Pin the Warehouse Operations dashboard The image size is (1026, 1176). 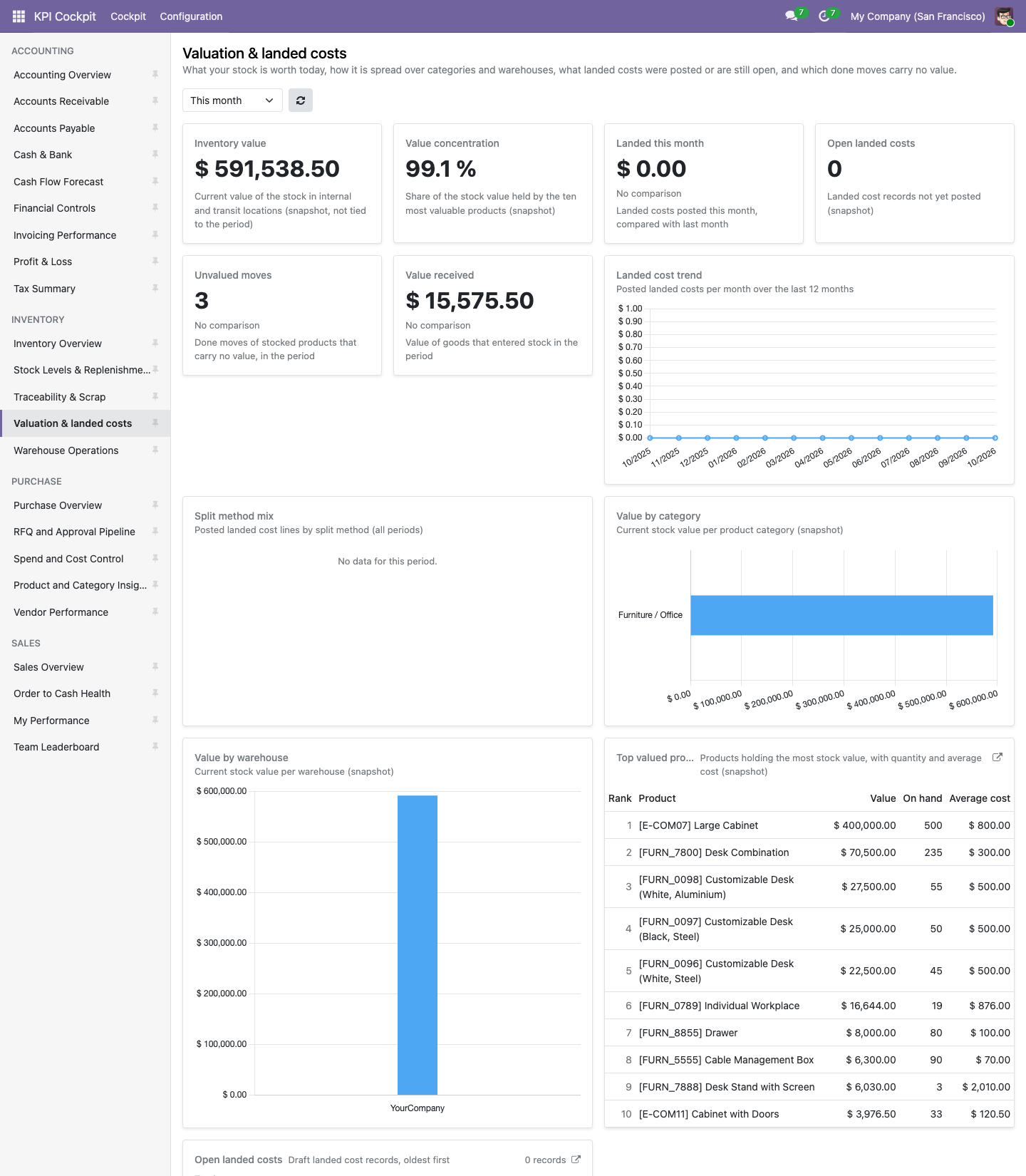pos(155,450)
